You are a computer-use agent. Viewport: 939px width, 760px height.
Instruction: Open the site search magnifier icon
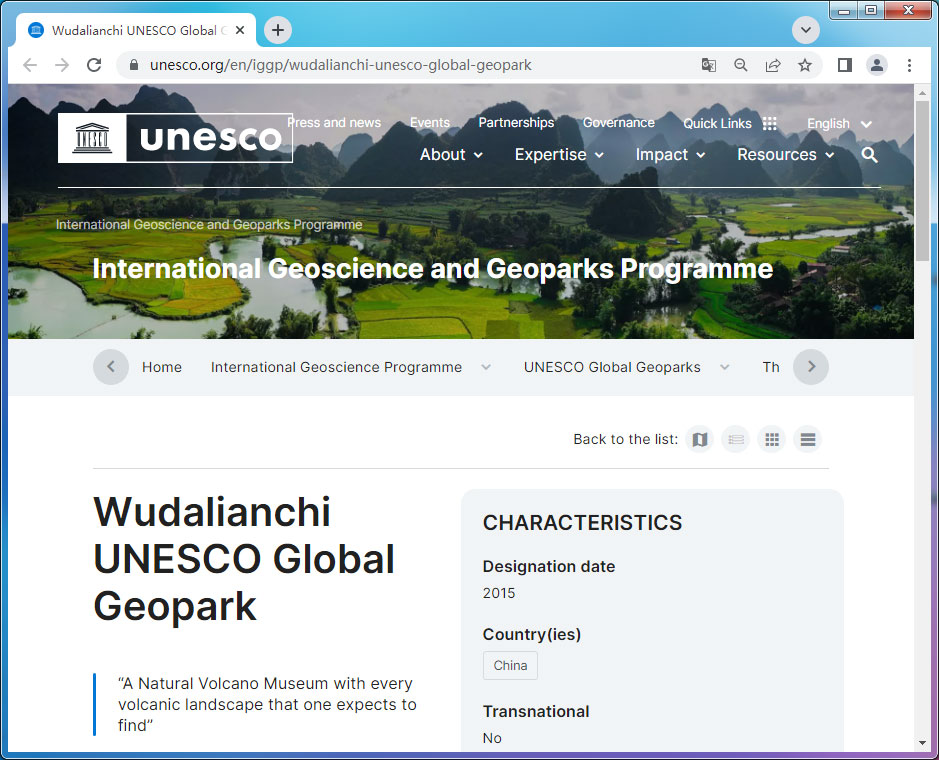point(869,155)
